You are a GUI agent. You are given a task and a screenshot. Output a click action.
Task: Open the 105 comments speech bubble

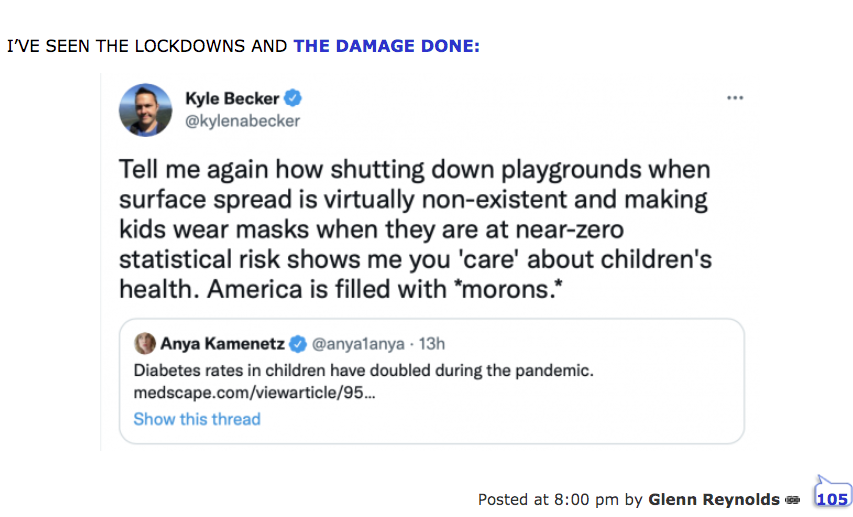[x=831, y=497]
